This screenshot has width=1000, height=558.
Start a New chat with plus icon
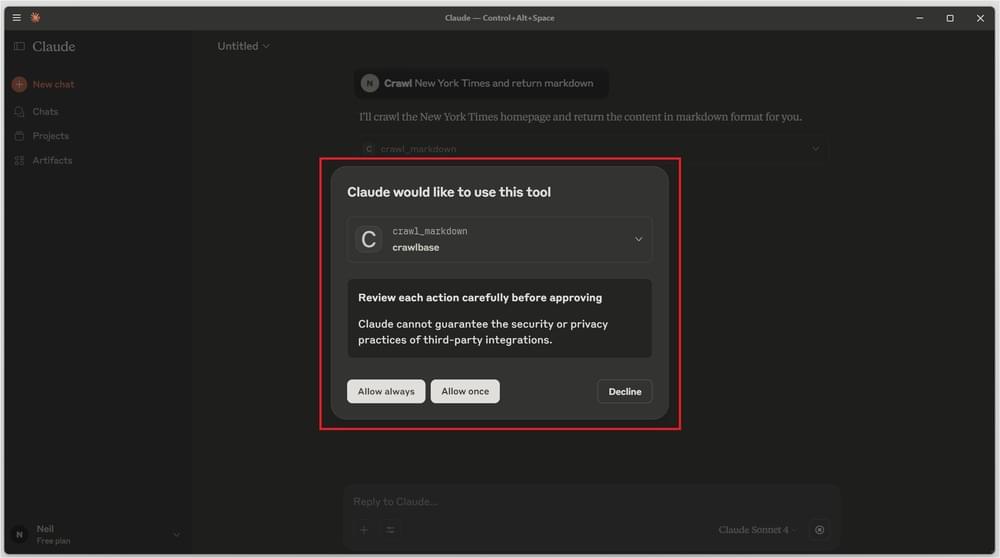pos(19,85)
